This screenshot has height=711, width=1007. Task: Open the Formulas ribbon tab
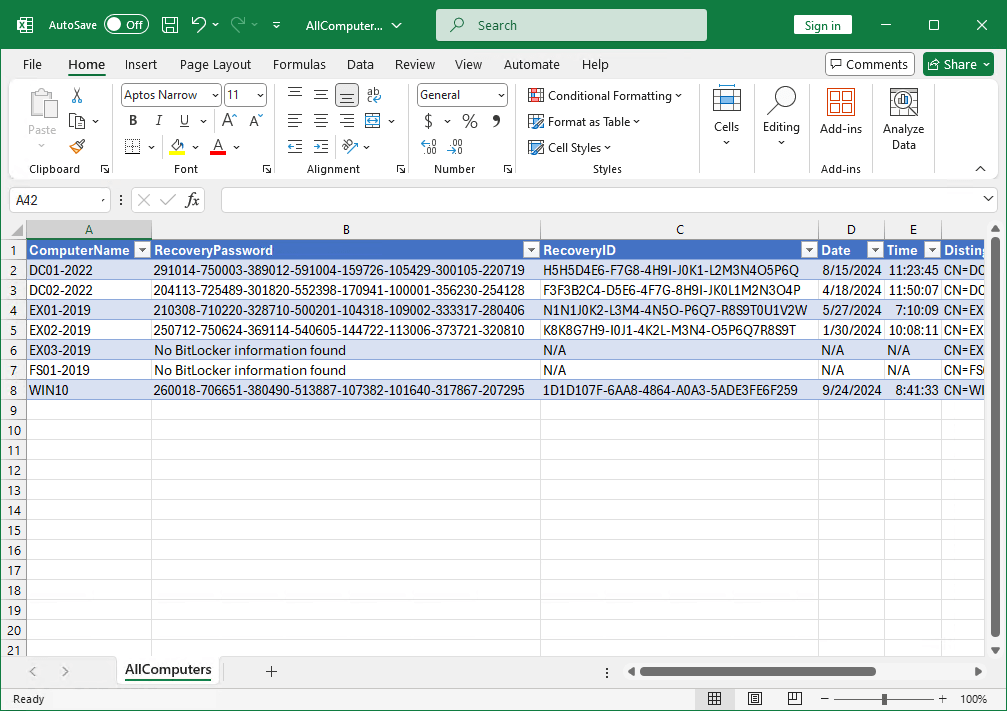click(299, 64)
